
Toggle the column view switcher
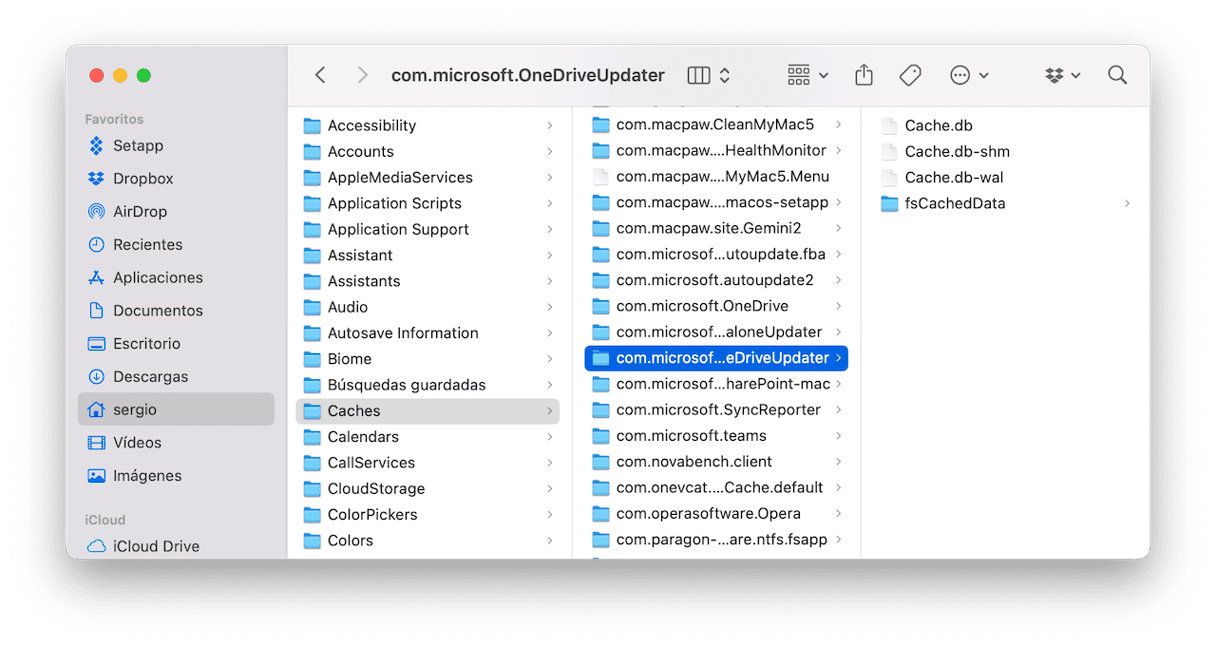(709, 76)
